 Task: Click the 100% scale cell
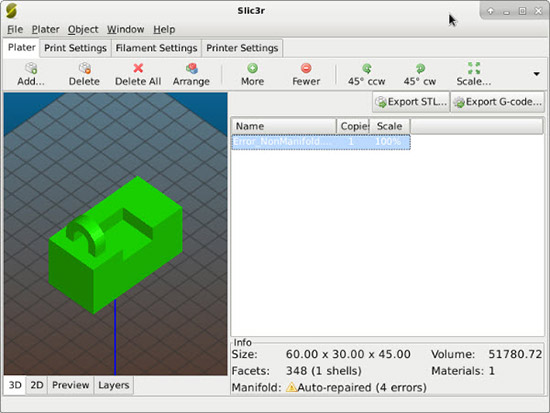click(388, 142)
